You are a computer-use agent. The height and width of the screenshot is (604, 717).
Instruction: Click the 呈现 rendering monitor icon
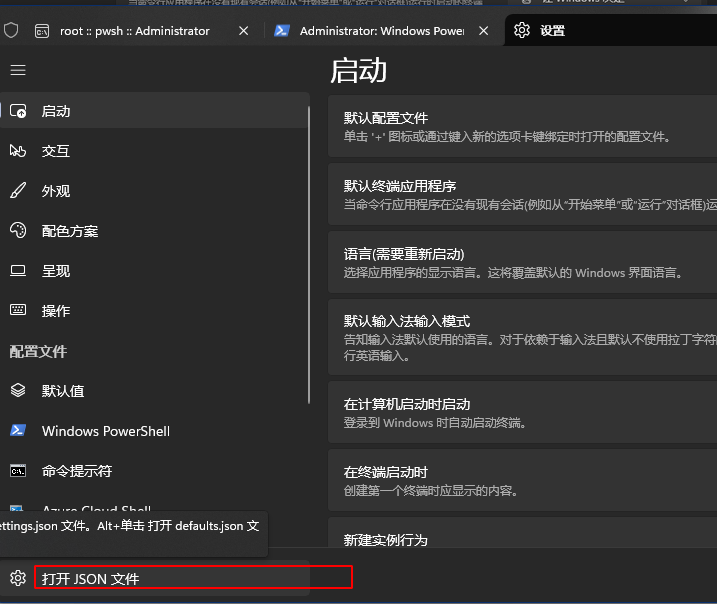(x=18, y=271)
